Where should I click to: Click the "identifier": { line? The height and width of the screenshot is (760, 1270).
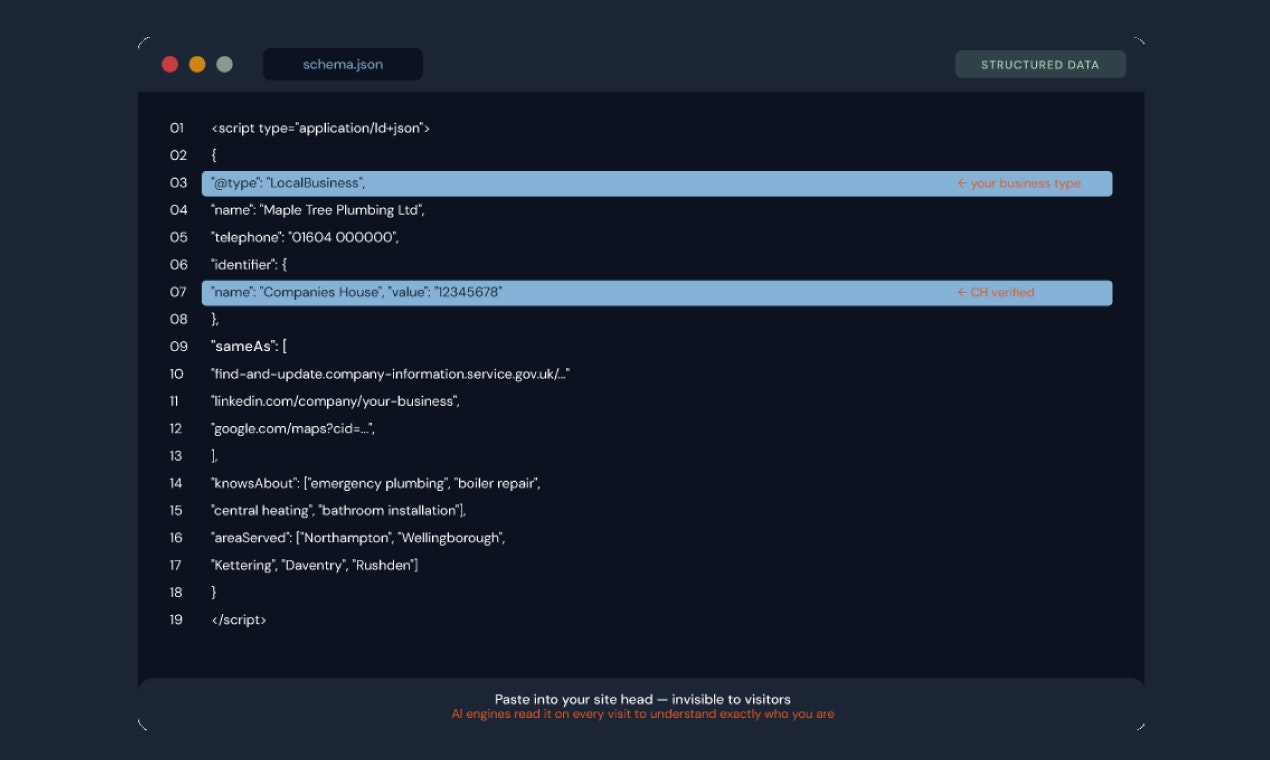pyautogui.click(x=249, y=265)
